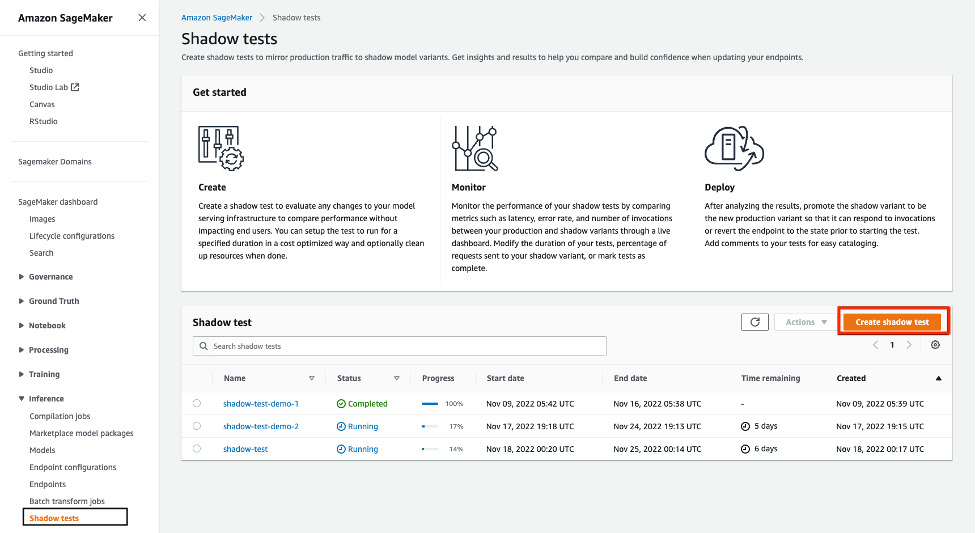Open Models under Inference

(x=42, y=450)
